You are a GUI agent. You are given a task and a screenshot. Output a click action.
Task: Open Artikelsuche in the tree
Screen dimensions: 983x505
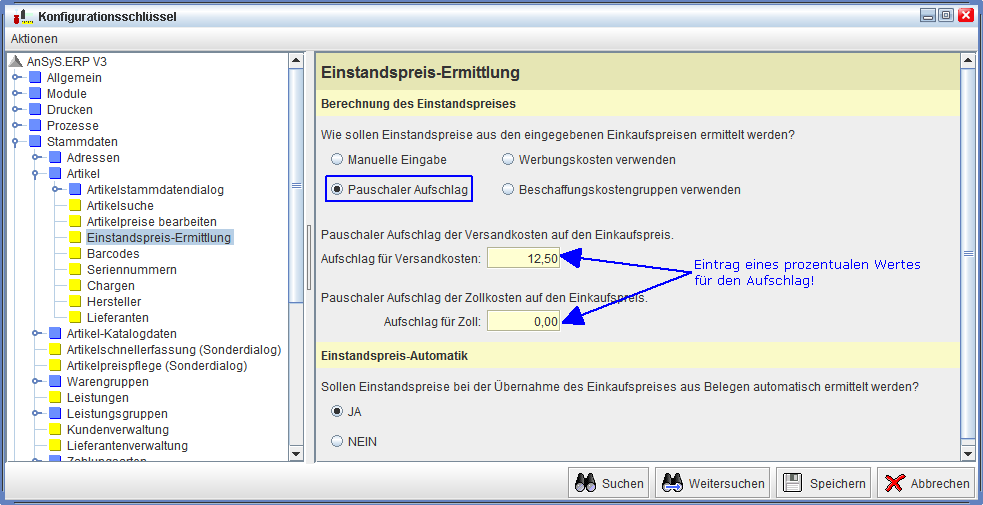(120, 206)
